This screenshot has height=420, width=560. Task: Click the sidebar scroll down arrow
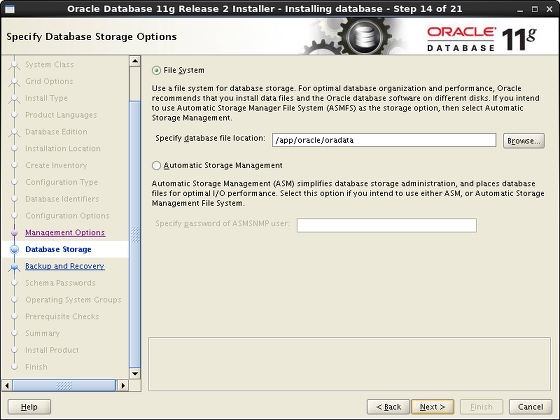[x=135, y=374]
